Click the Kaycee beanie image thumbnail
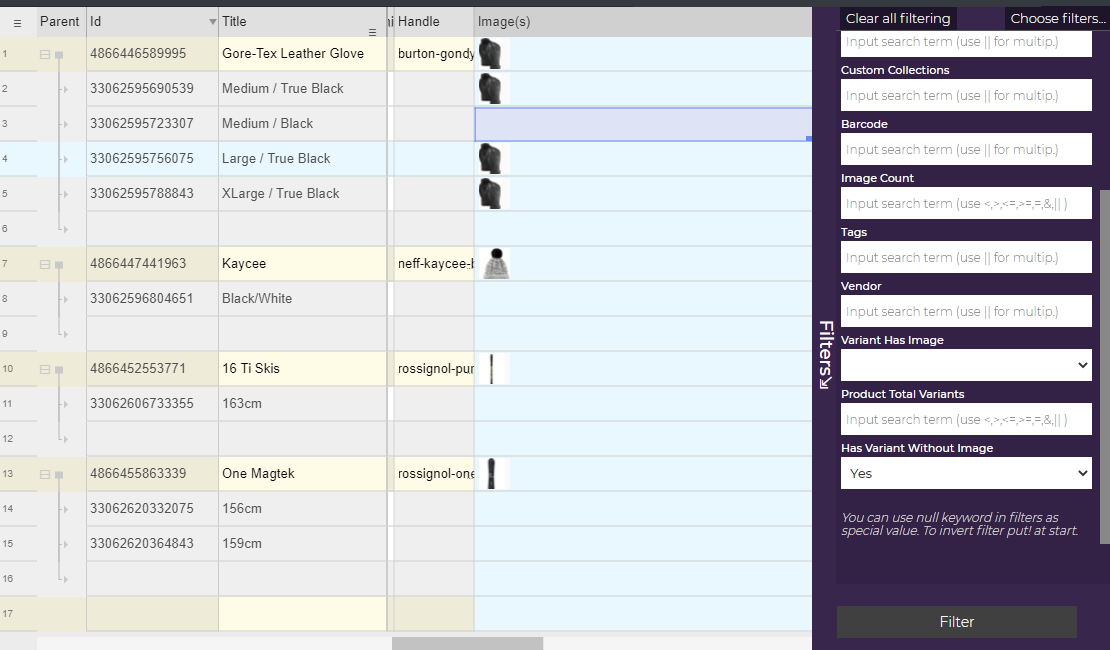 (495, 264)
